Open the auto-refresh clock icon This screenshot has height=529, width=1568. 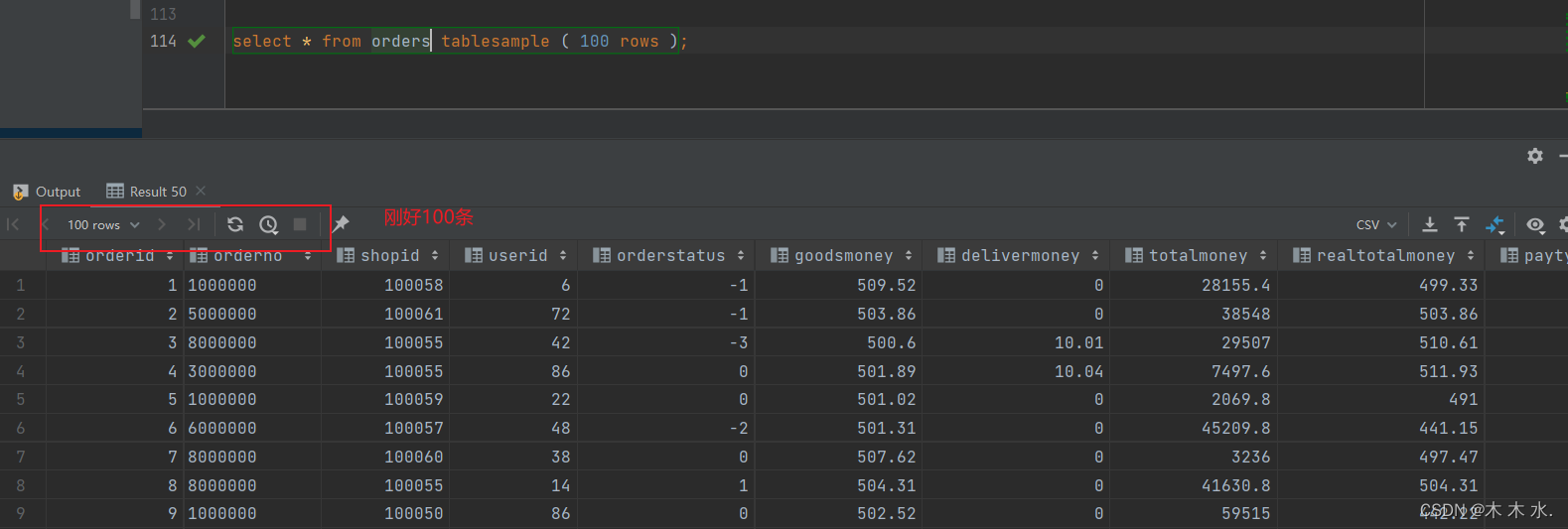point(268,224)
